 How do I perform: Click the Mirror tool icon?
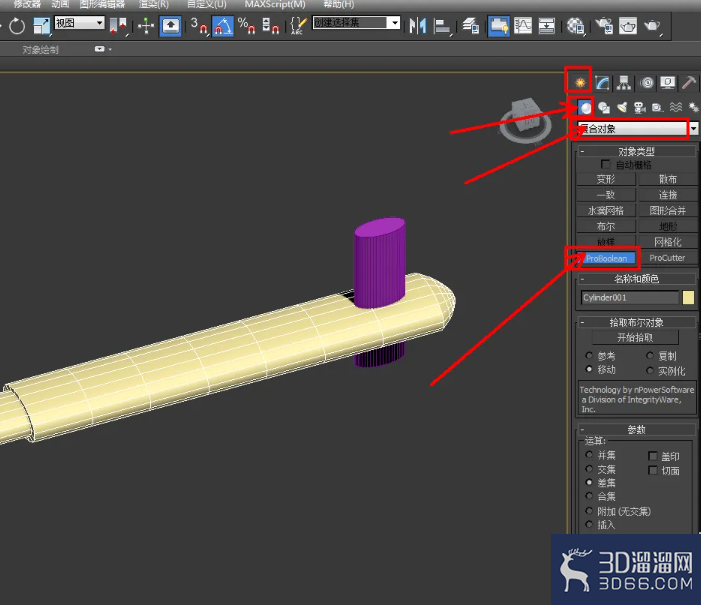[418, 25]
